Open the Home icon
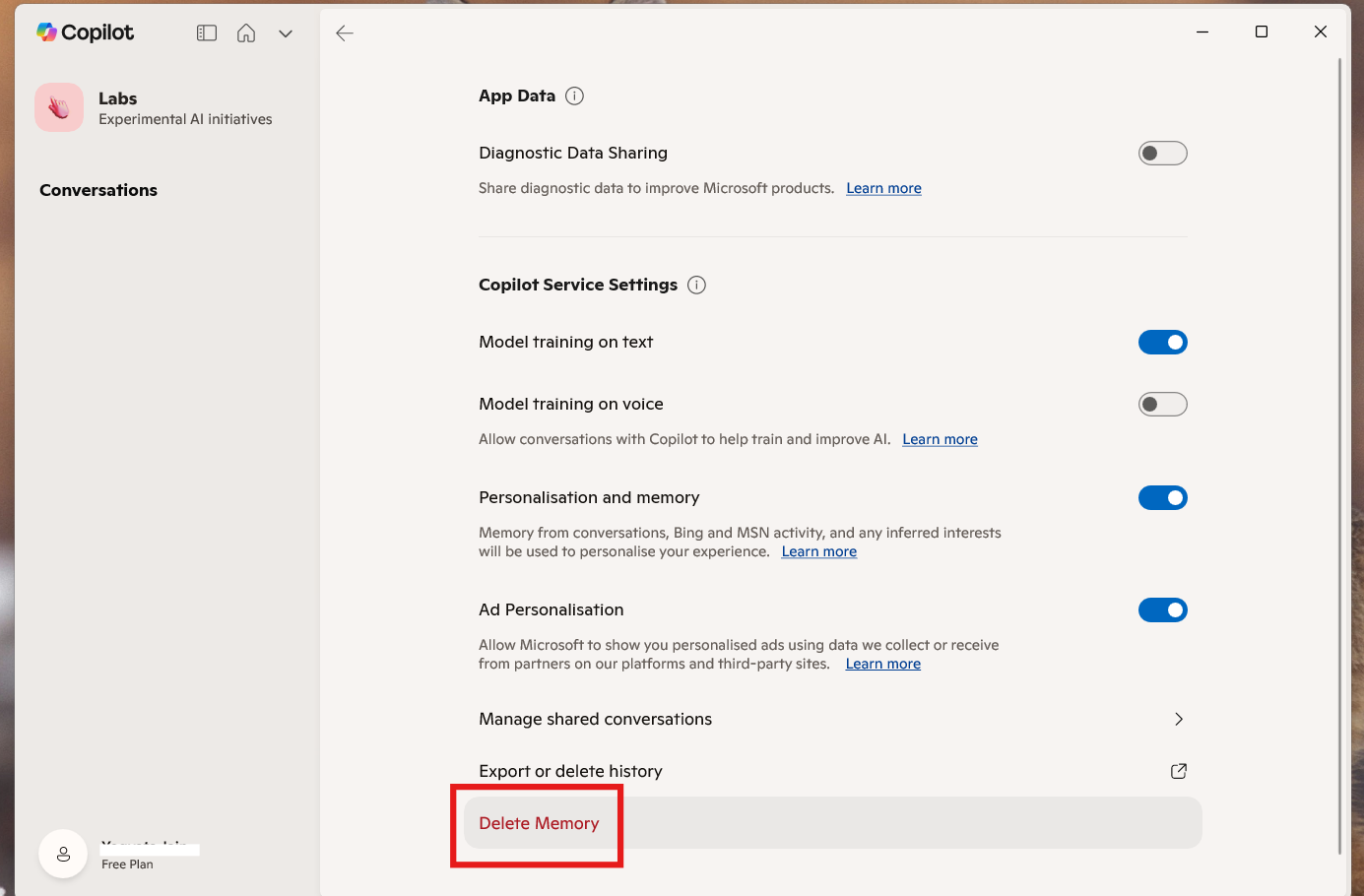The height and width of the screenshot is (896, 1364). click(245, 32)
